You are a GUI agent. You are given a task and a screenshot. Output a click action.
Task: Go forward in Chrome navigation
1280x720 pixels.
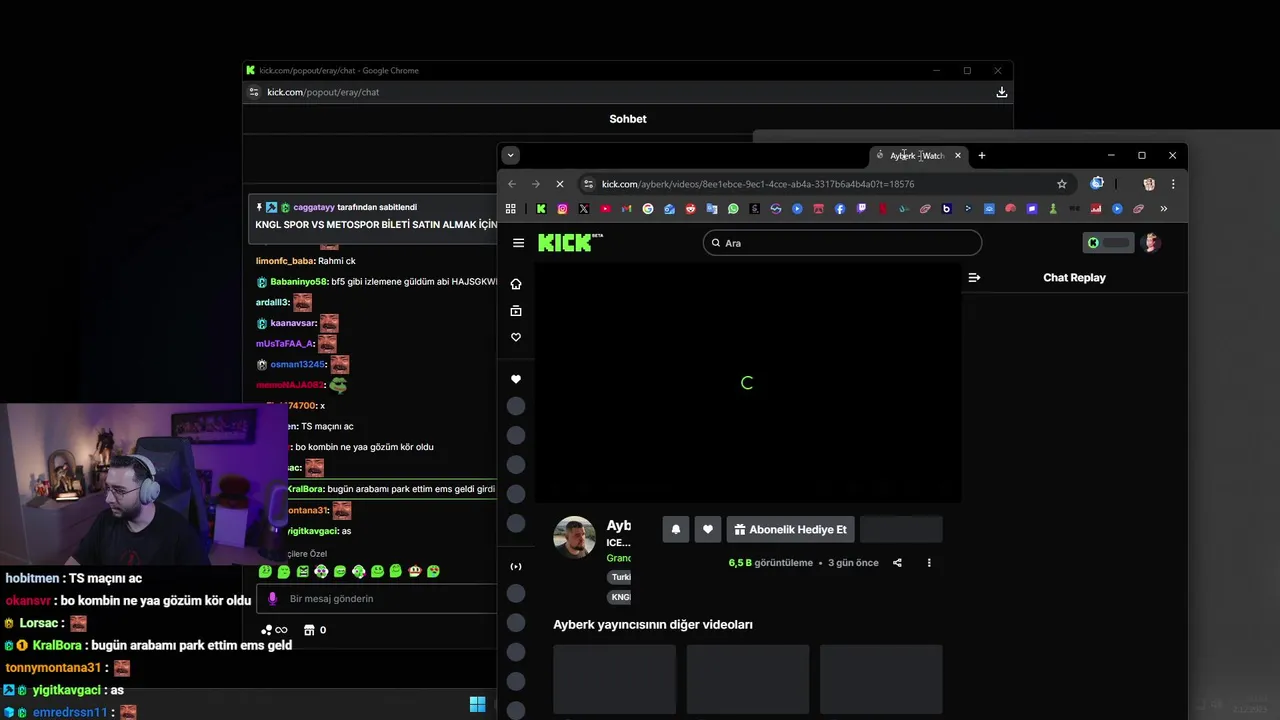pos(536,184)
